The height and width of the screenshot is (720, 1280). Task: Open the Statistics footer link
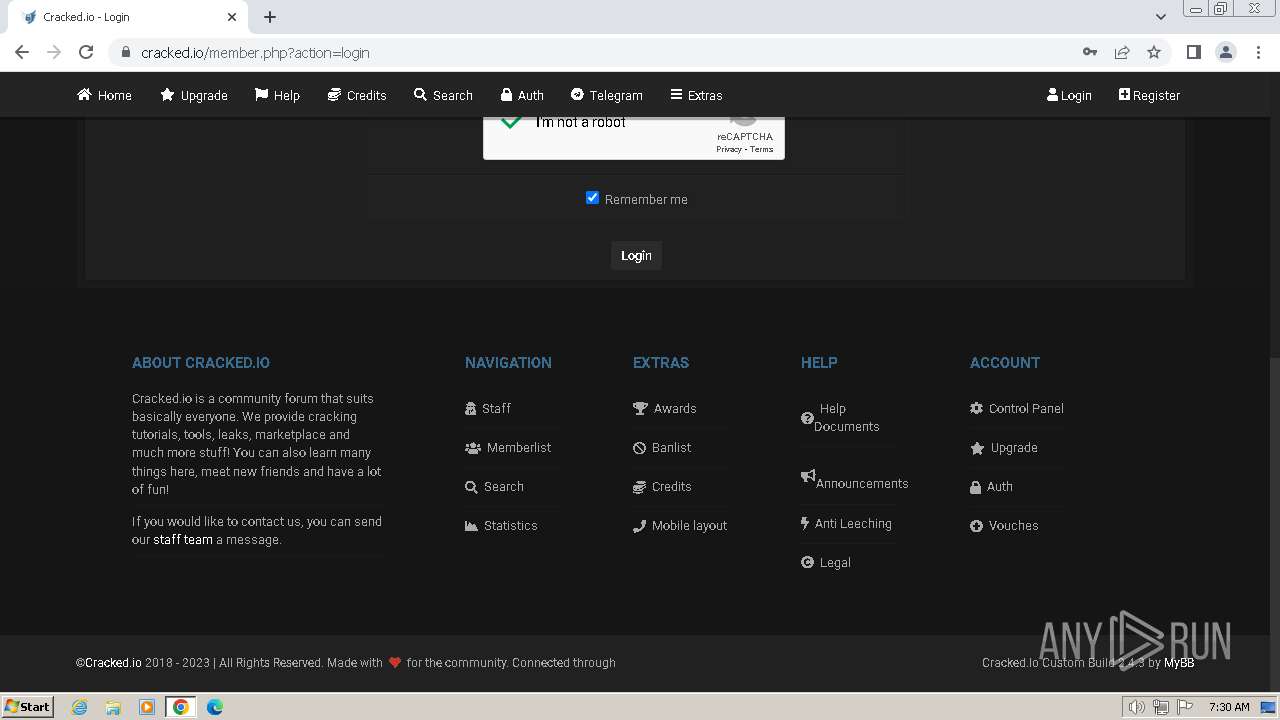coord(501,525)
